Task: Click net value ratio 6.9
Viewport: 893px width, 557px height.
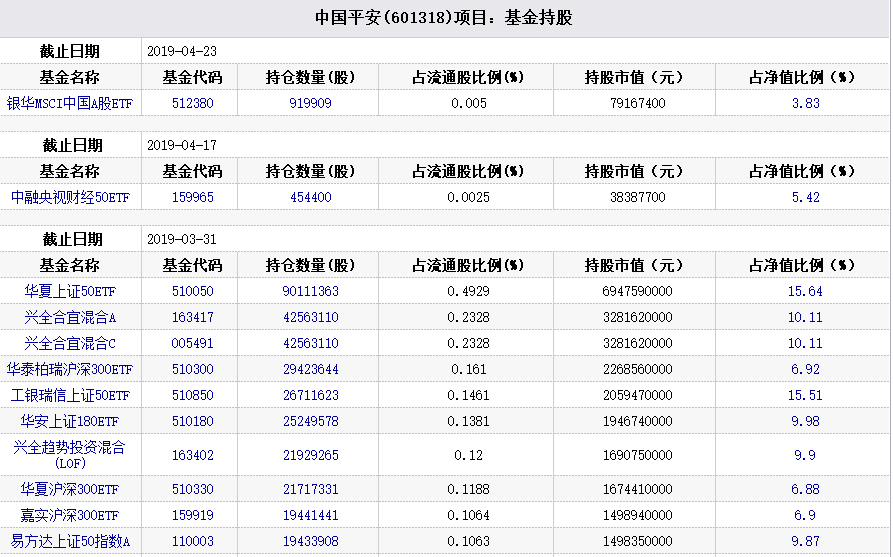Action: point(805,516)
